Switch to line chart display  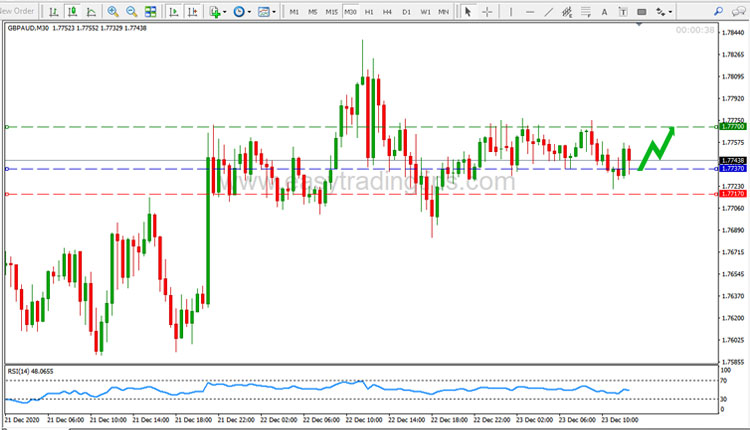click(91, 11)
